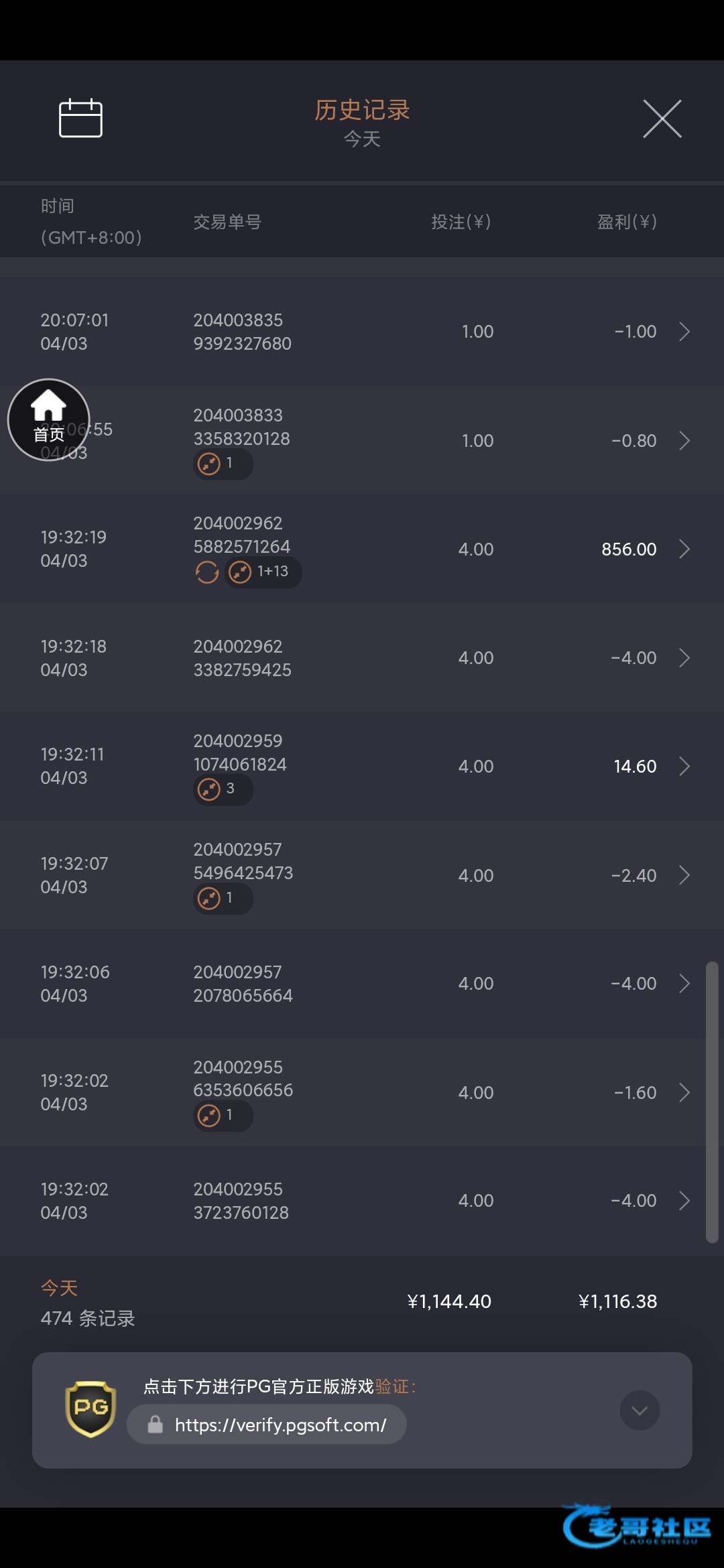Tap the PG shield logo icon
This screenshot has height=1568, width=724.
90,1409
